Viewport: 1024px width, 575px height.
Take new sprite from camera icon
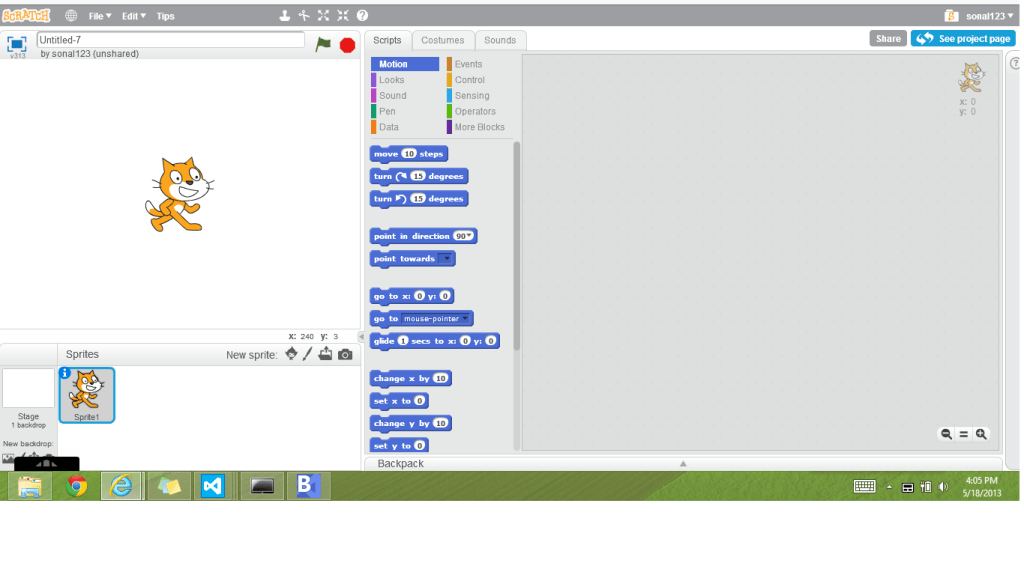coord(345,354)
